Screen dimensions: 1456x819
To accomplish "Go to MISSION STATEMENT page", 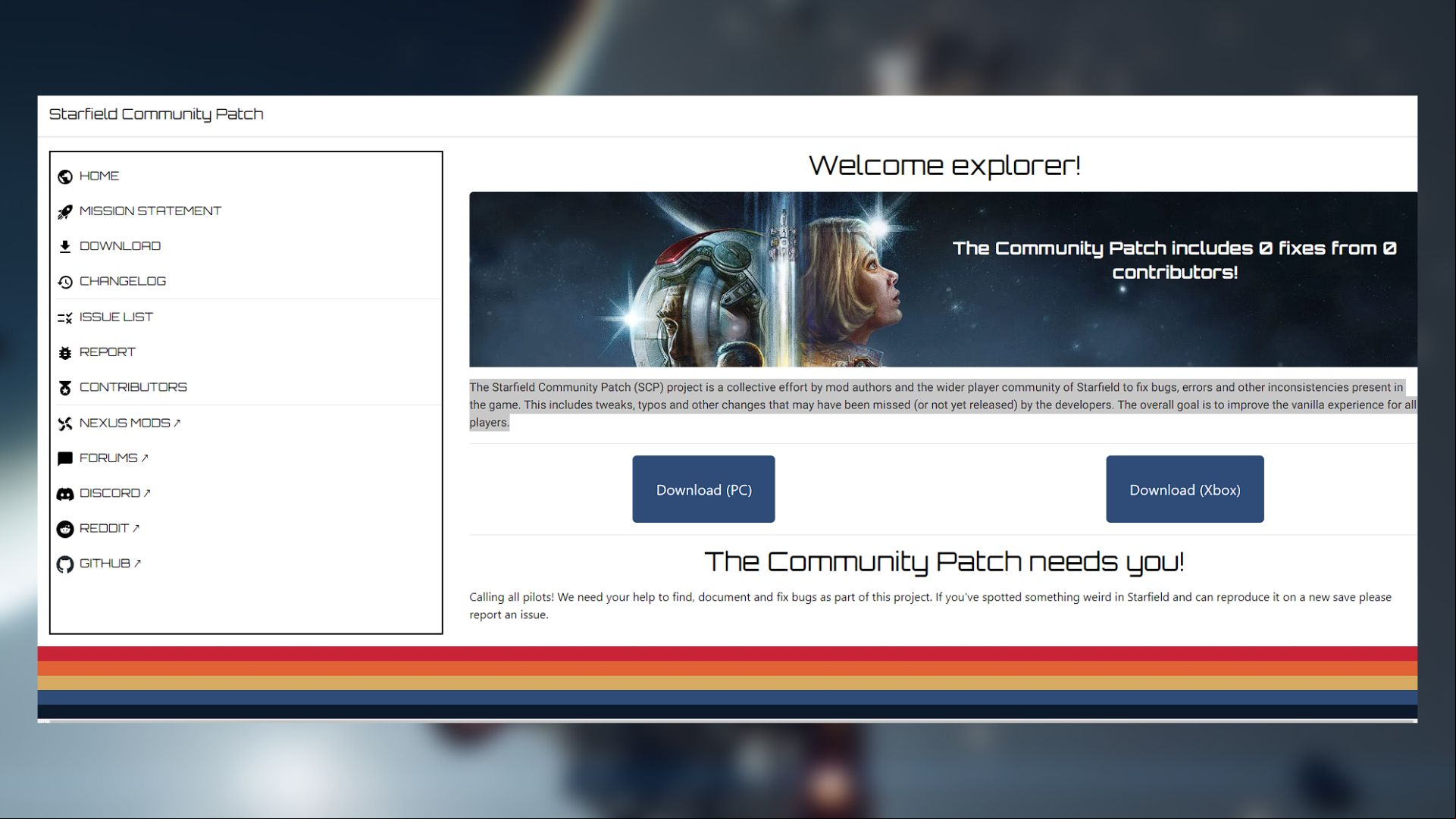I will [150, 211].
